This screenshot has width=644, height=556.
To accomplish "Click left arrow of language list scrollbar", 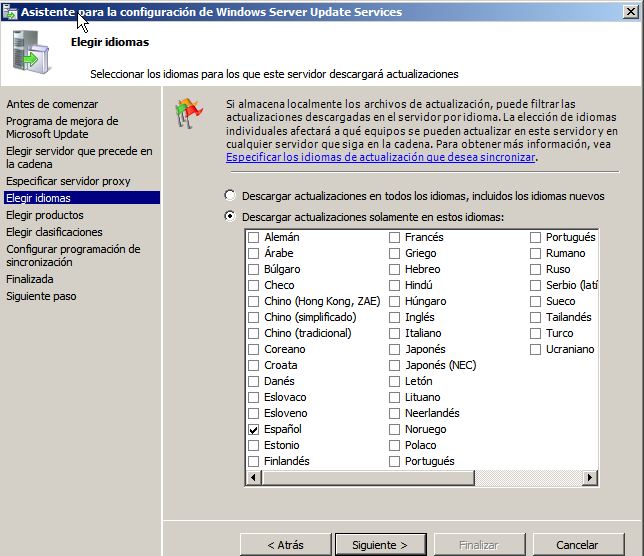I will [x=253, y=478].
